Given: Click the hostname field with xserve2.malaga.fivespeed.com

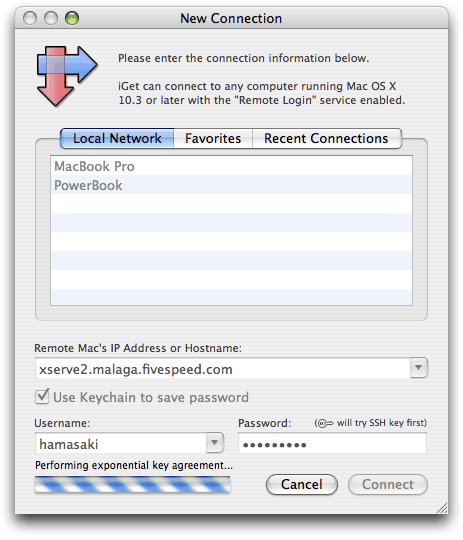Looking at the screenshot, I should 223,368.
